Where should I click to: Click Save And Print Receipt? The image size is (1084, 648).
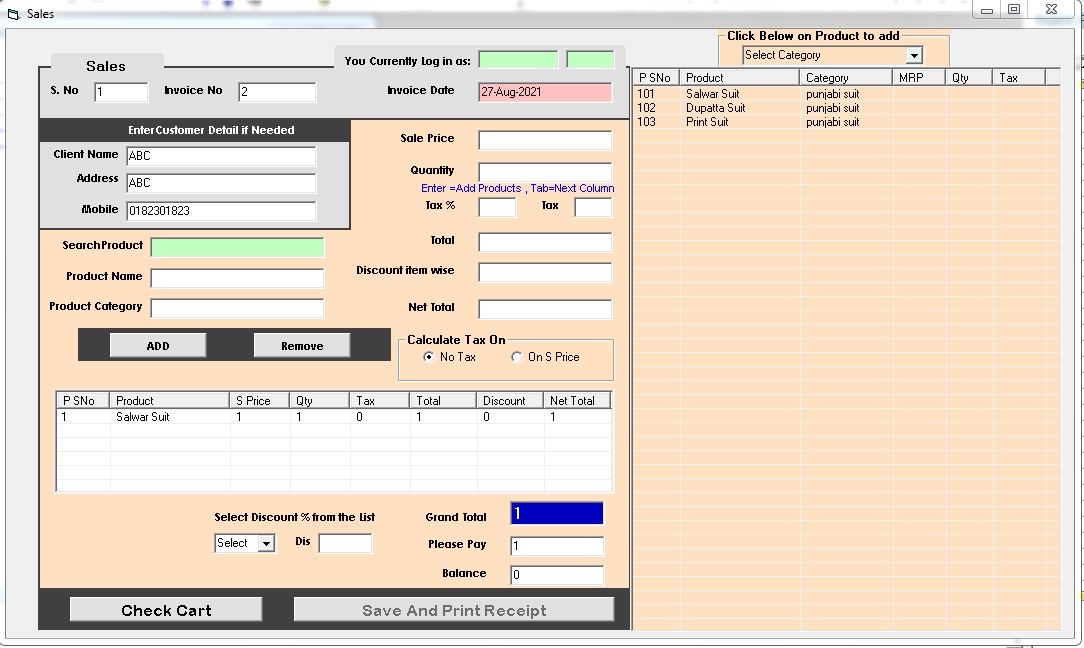[454, 610]
